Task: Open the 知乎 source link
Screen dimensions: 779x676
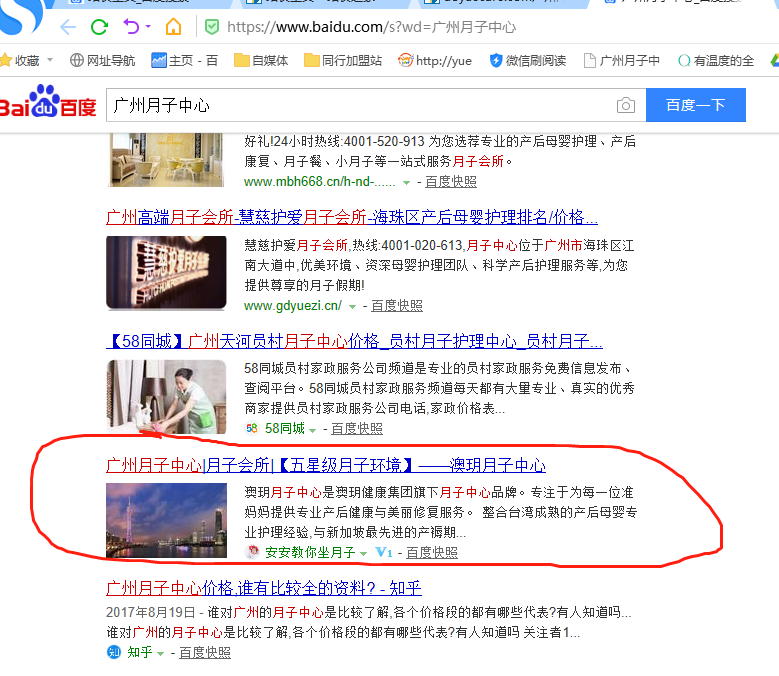Action: pos(140,652)
